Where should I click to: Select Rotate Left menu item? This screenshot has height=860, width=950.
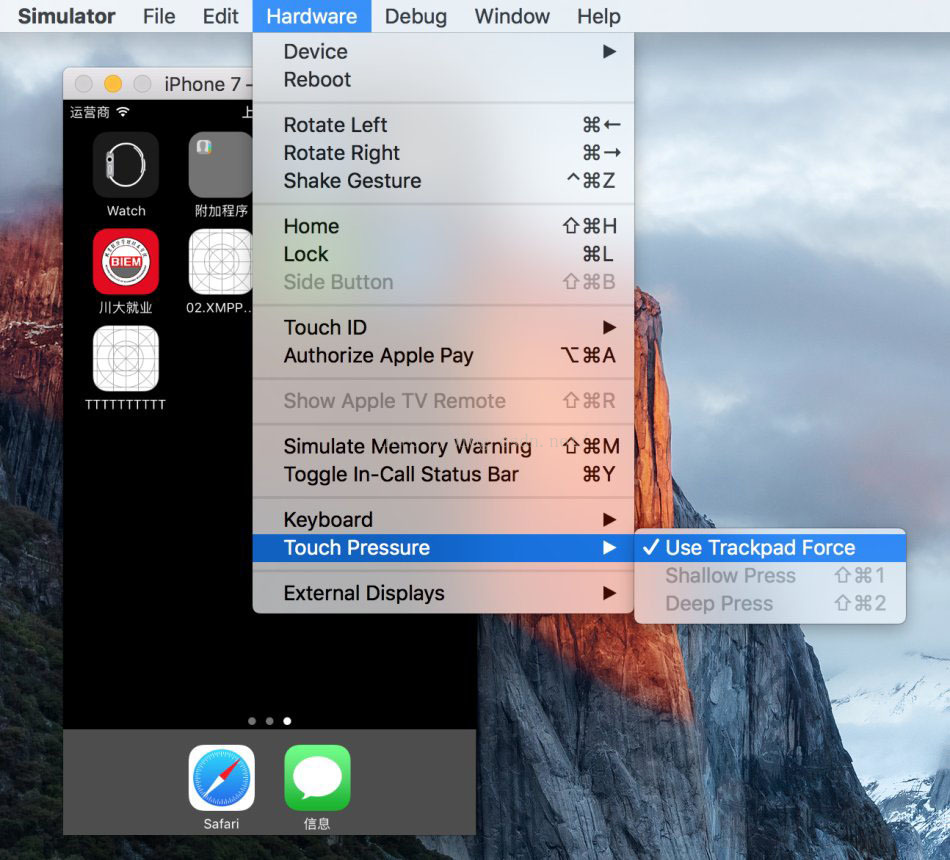443,125
